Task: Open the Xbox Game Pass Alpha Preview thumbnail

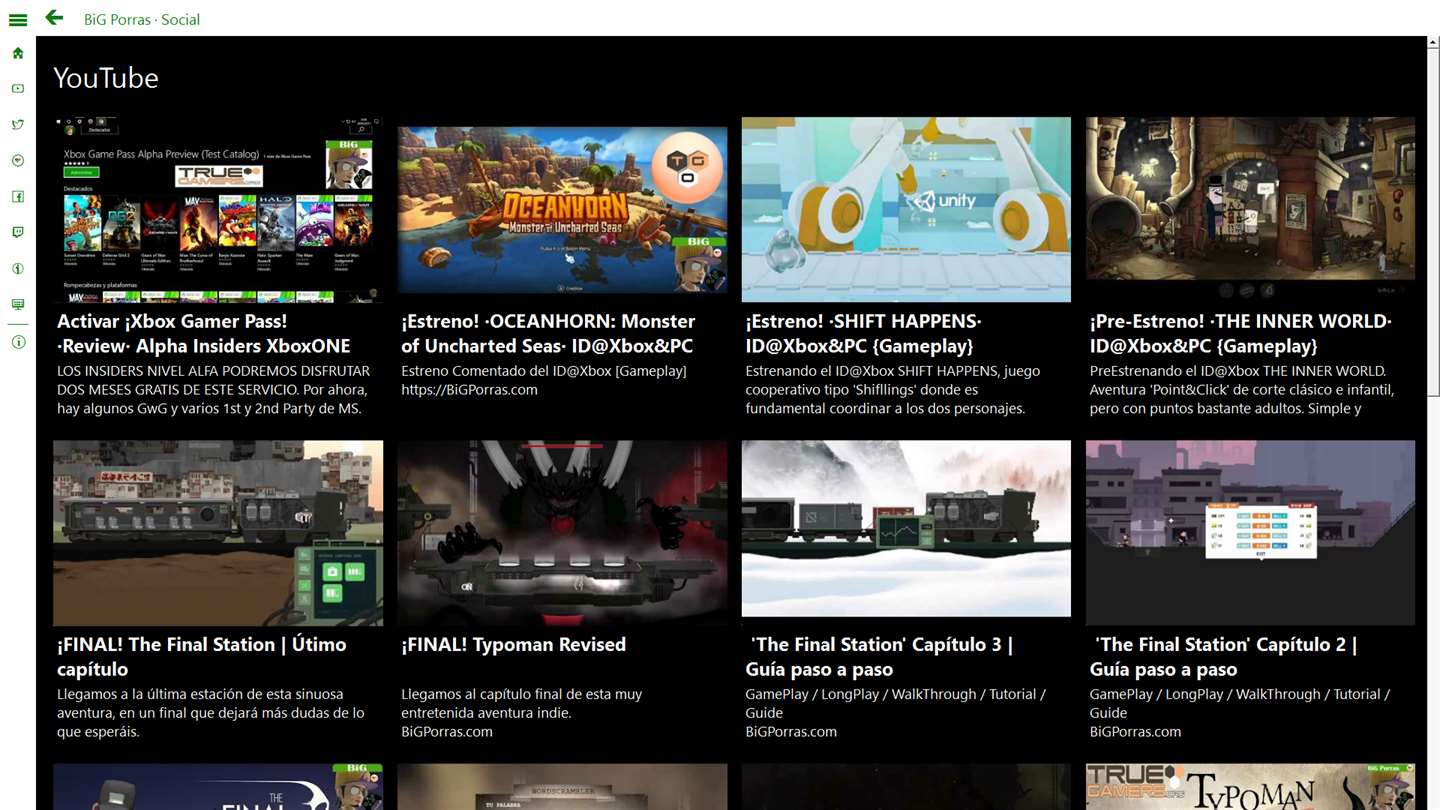Action: click(218, 209)
